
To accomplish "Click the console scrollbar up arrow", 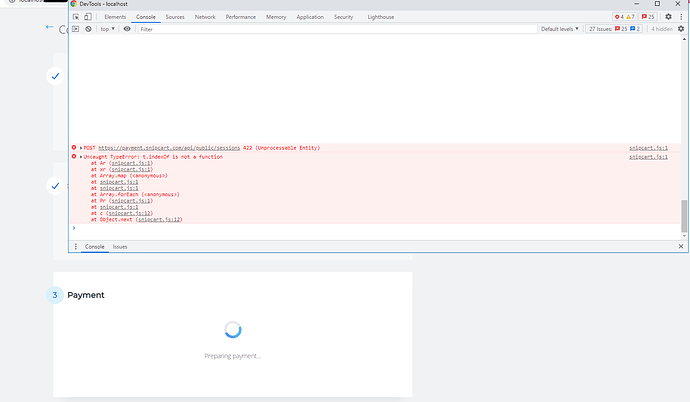I will tap(684, 39).
